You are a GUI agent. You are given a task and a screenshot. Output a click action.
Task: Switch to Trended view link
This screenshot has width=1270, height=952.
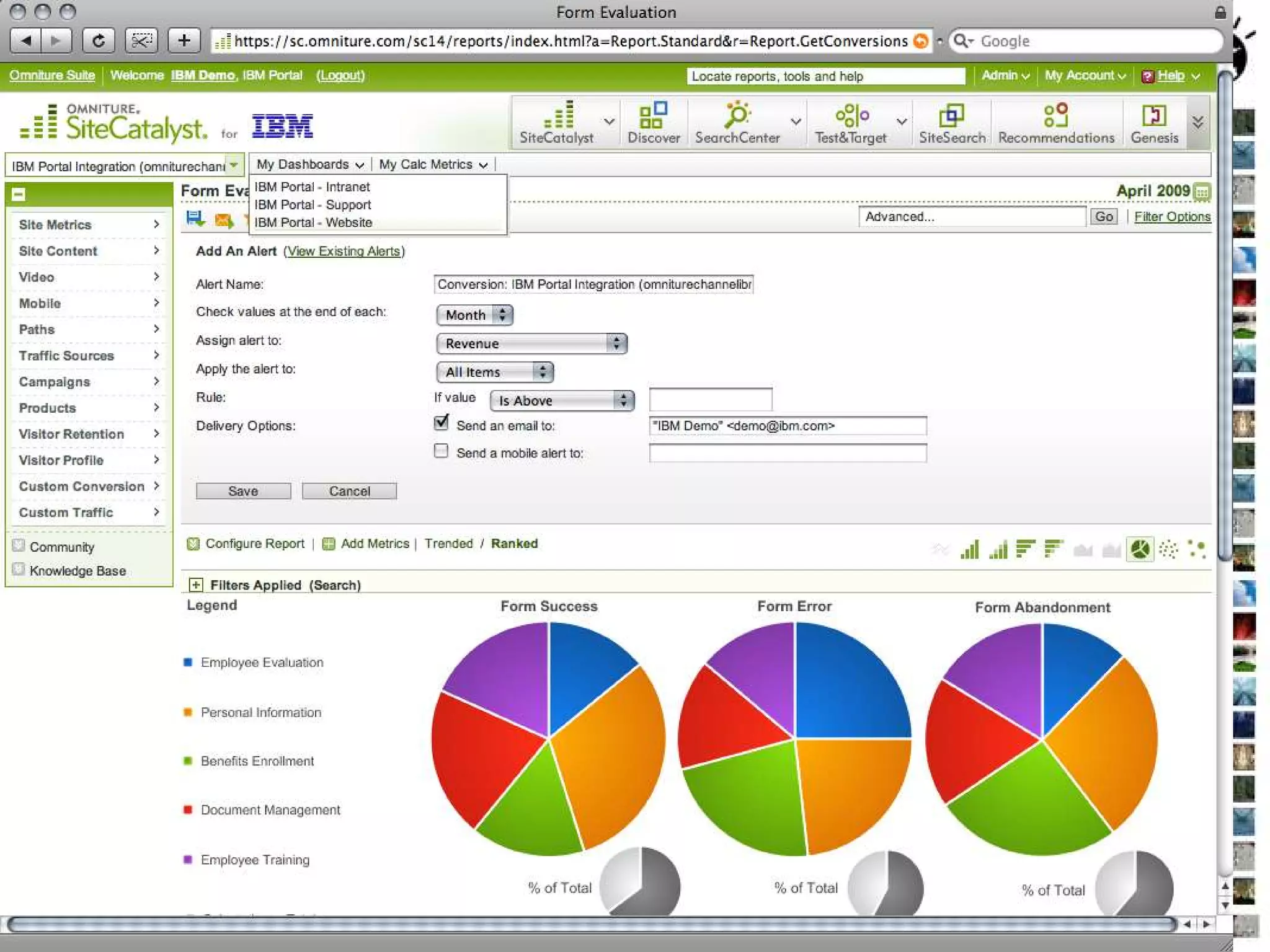point(448,544)
